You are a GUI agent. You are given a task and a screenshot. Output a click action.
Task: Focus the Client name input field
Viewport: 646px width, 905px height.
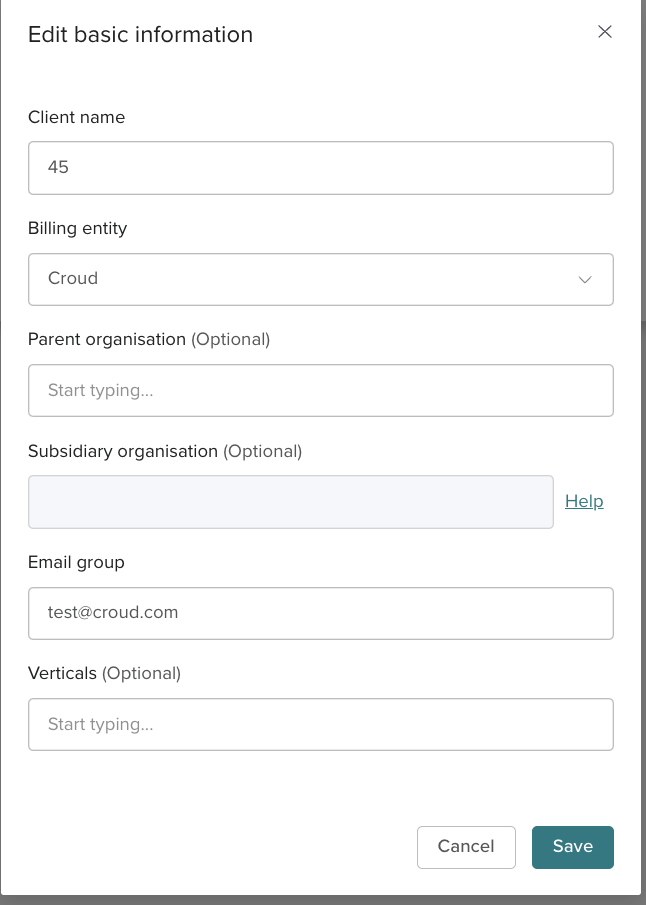point(320,167)
